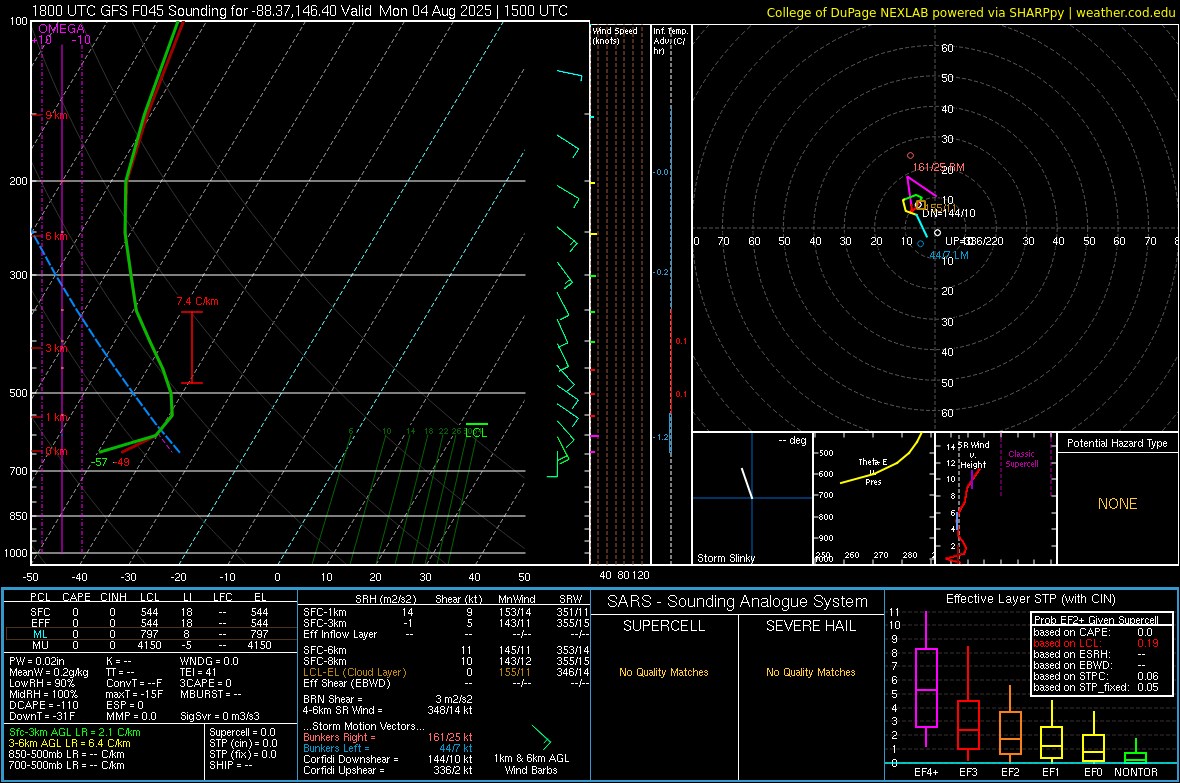
Task: Select the Eff Shear (EBWD) row
Action: point(444,683)
